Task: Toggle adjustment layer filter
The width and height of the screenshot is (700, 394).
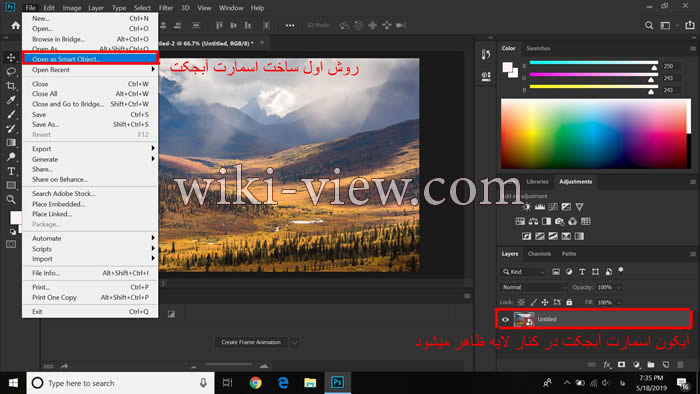Action: [x=569, y=272]
